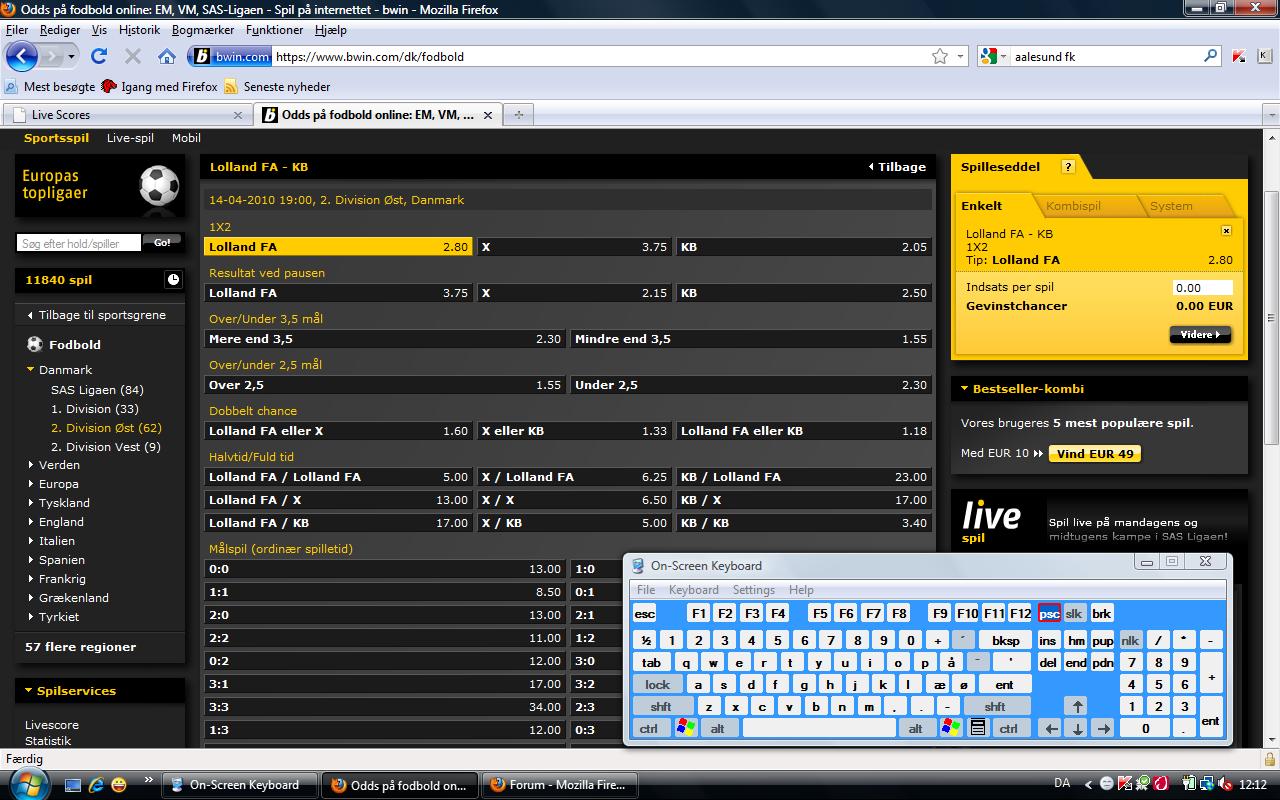This screenshot has width=1280, height=800.
Task: Click the bksp key on On-Screen Keyboard
Action: coord(1005,640)
